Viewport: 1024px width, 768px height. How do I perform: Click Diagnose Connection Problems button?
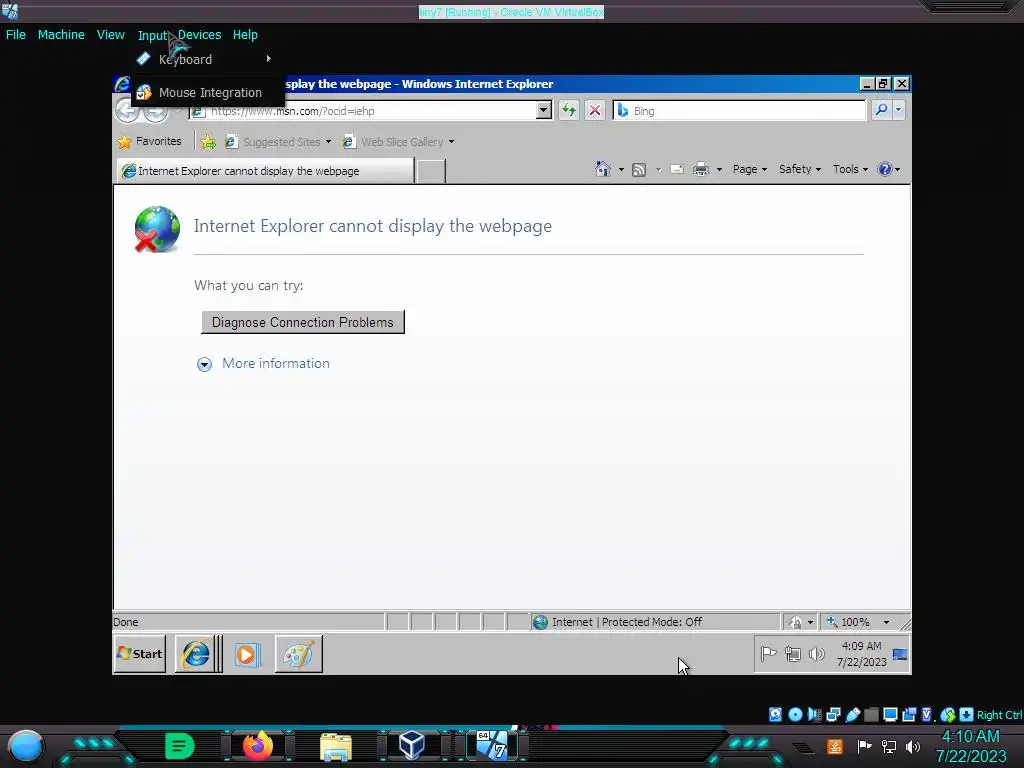303,322
